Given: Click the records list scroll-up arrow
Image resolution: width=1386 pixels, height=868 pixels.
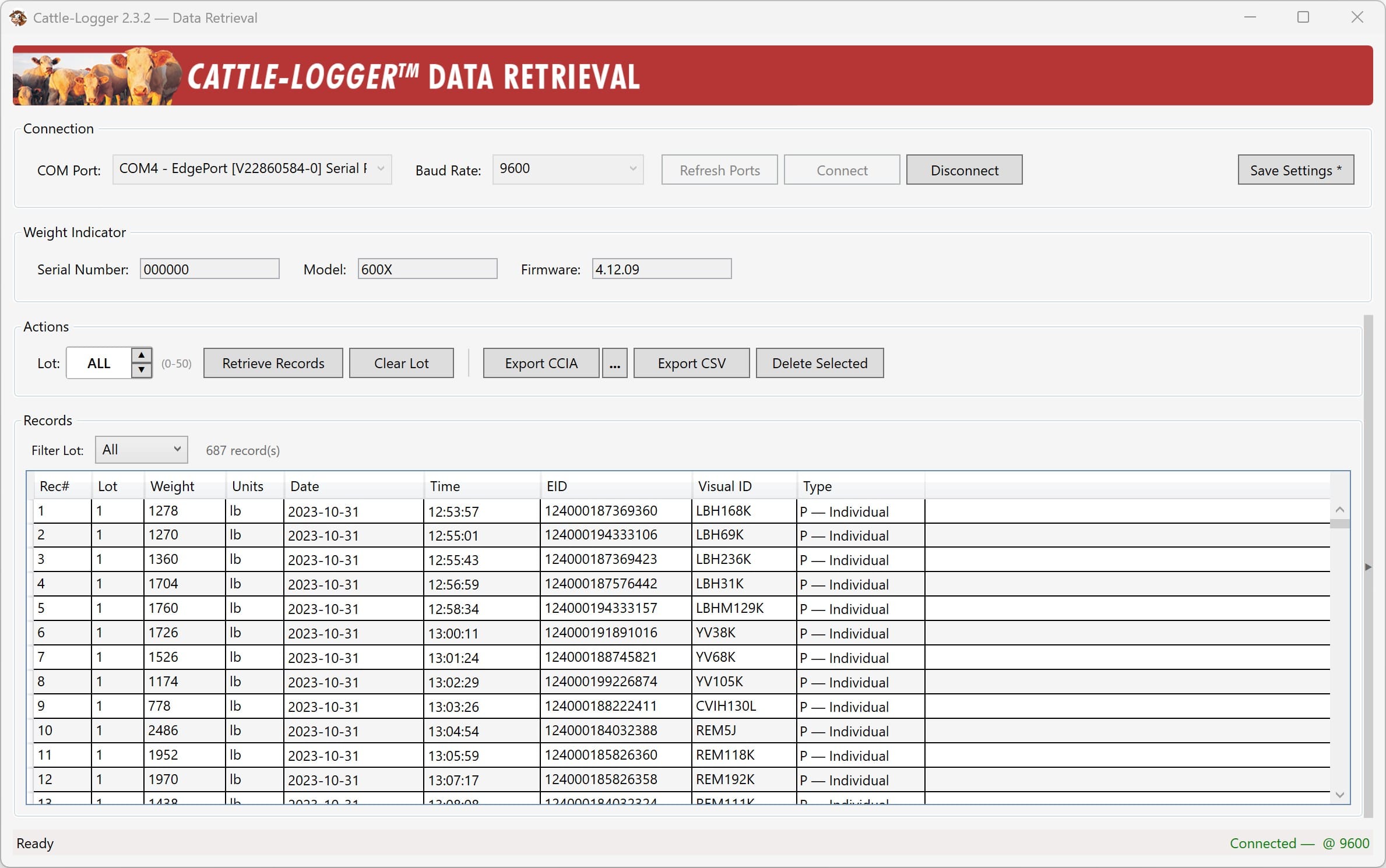Looking at the screenshot, I should 1339,510.
